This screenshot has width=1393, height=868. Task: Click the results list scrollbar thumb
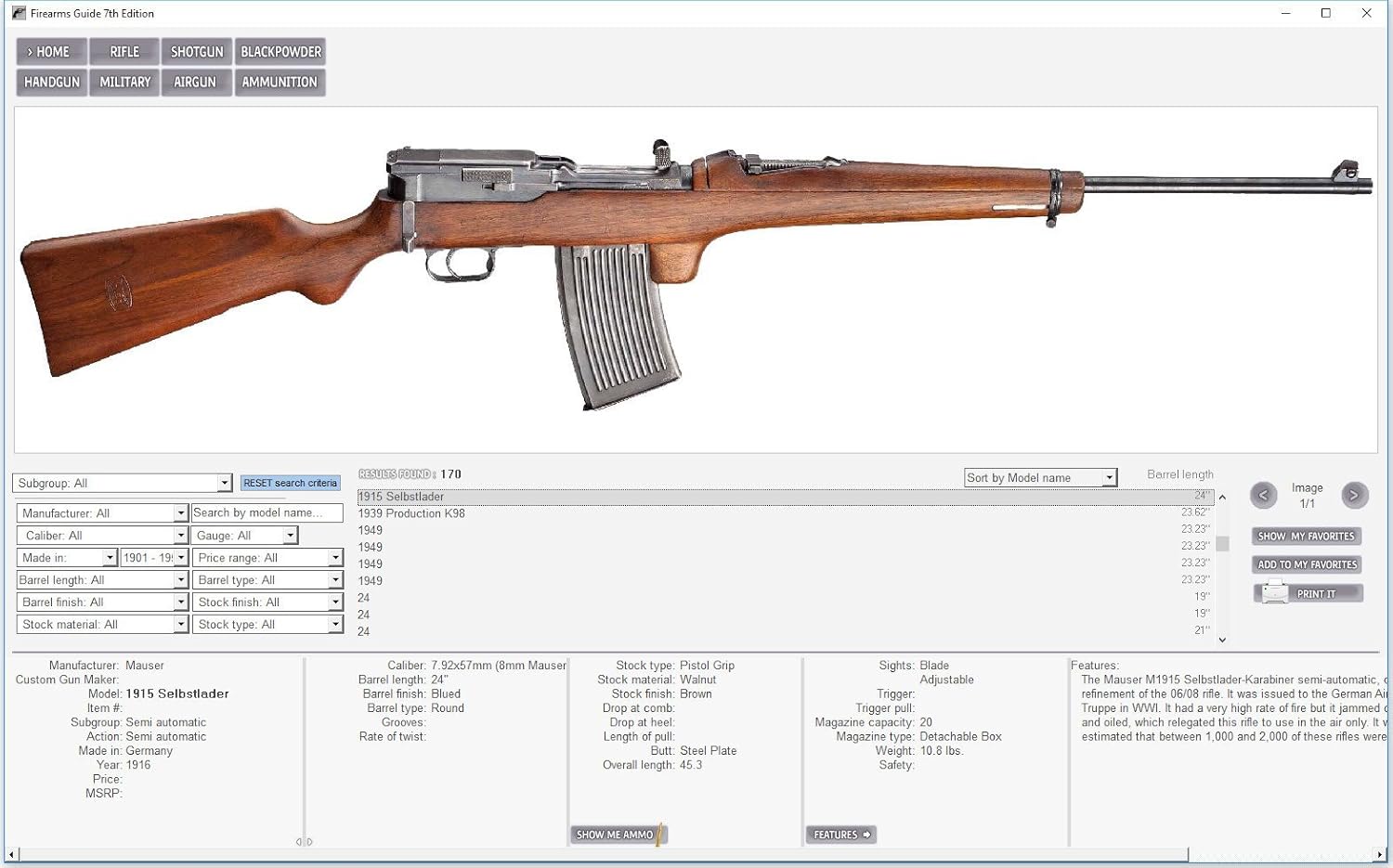[x=1222, y=544]
